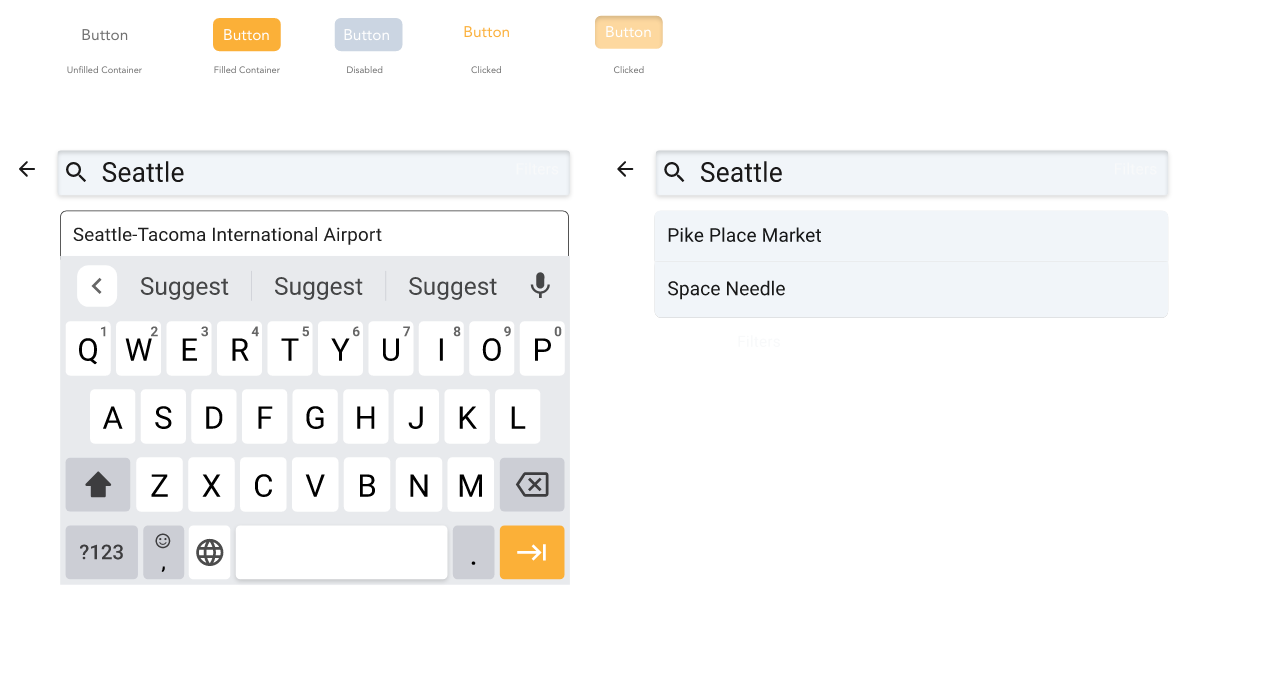1264x696 pixels.
Task: Toggle the Shift key on keyboard
Action: [x=98, y=485]
